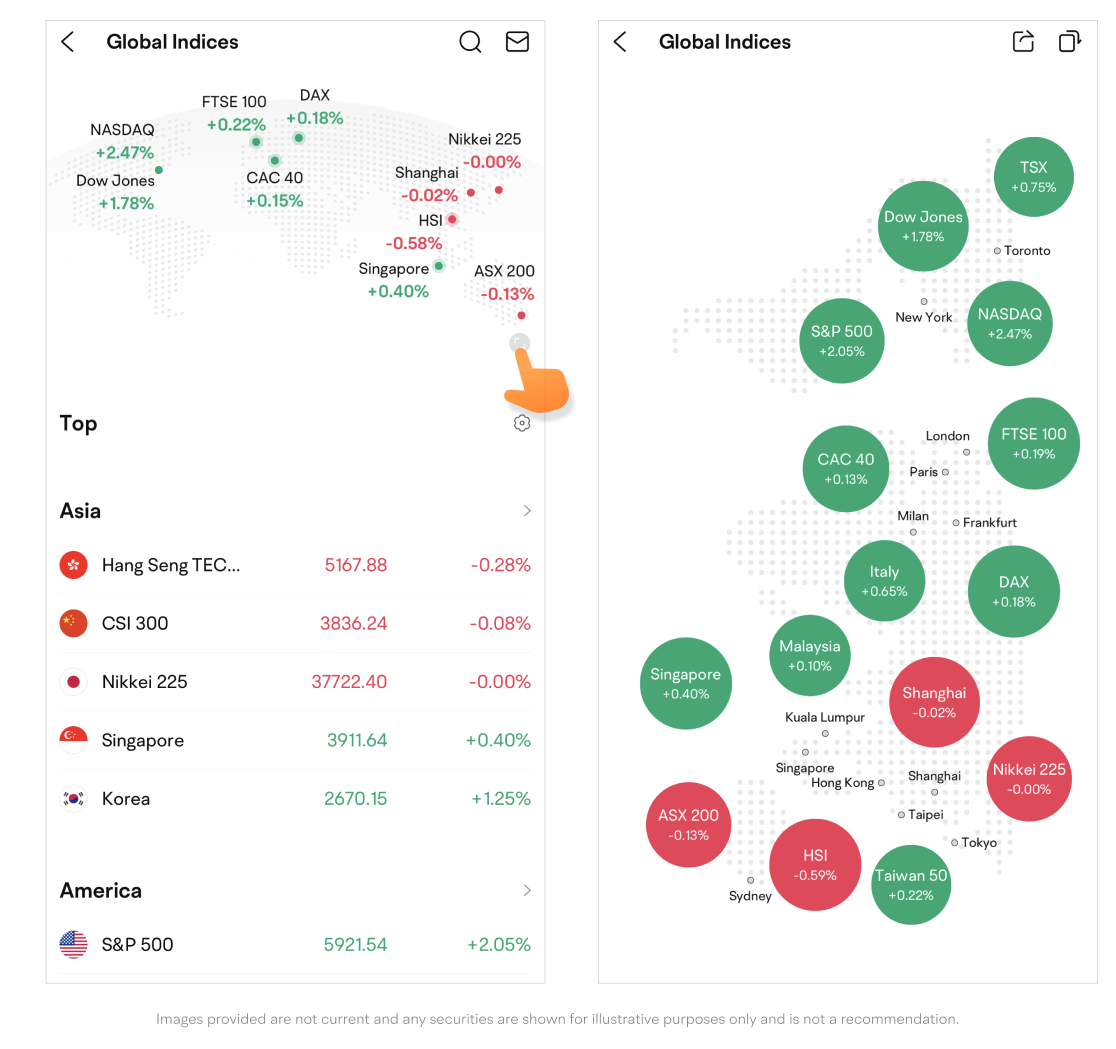This screenshot has width=1116, height=1049.
Task: Tap the Nikkei 225 list row
Action: pyautogui.click(x=295, y=682)
